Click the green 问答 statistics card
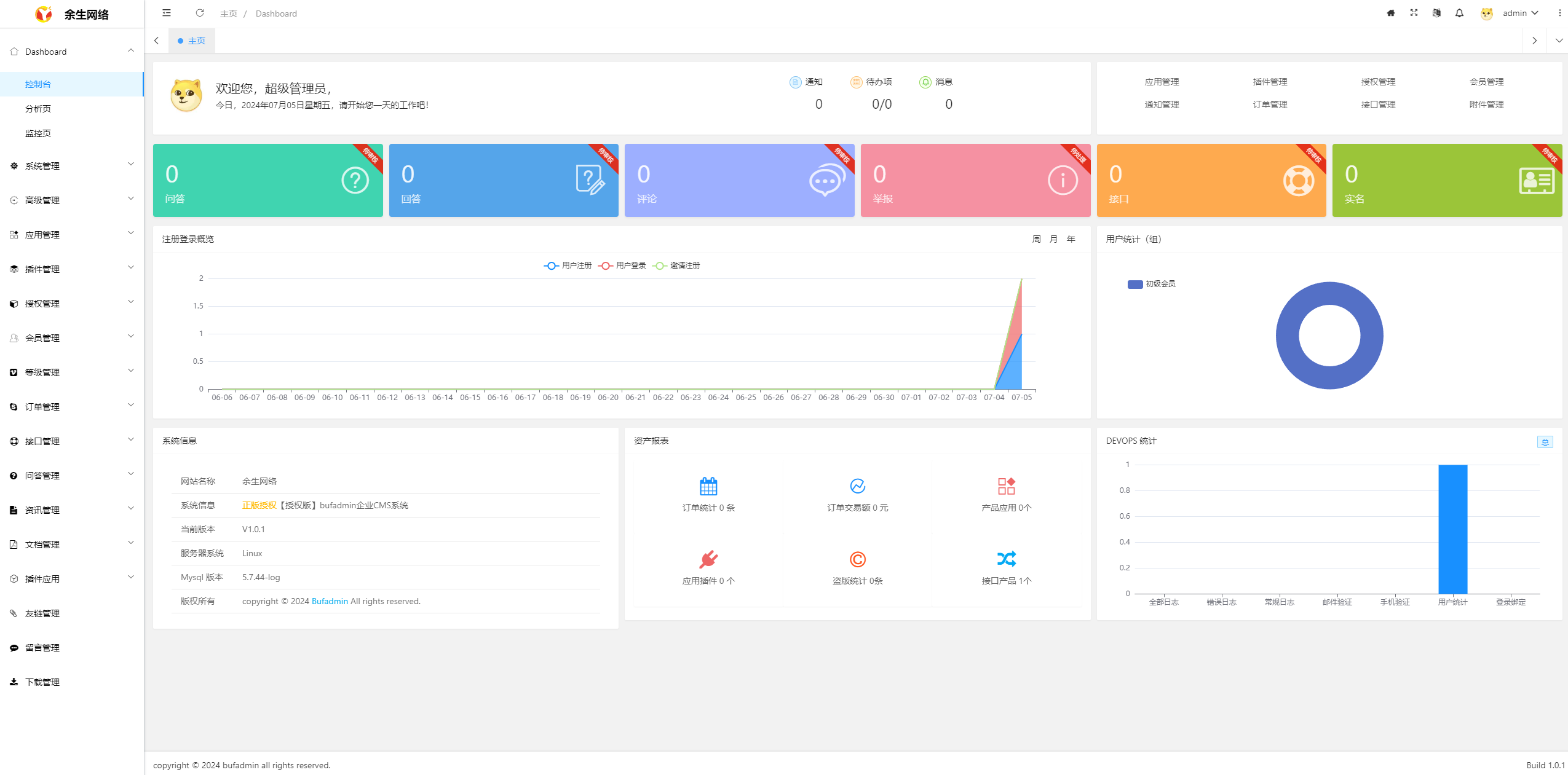 pos(267,181)
